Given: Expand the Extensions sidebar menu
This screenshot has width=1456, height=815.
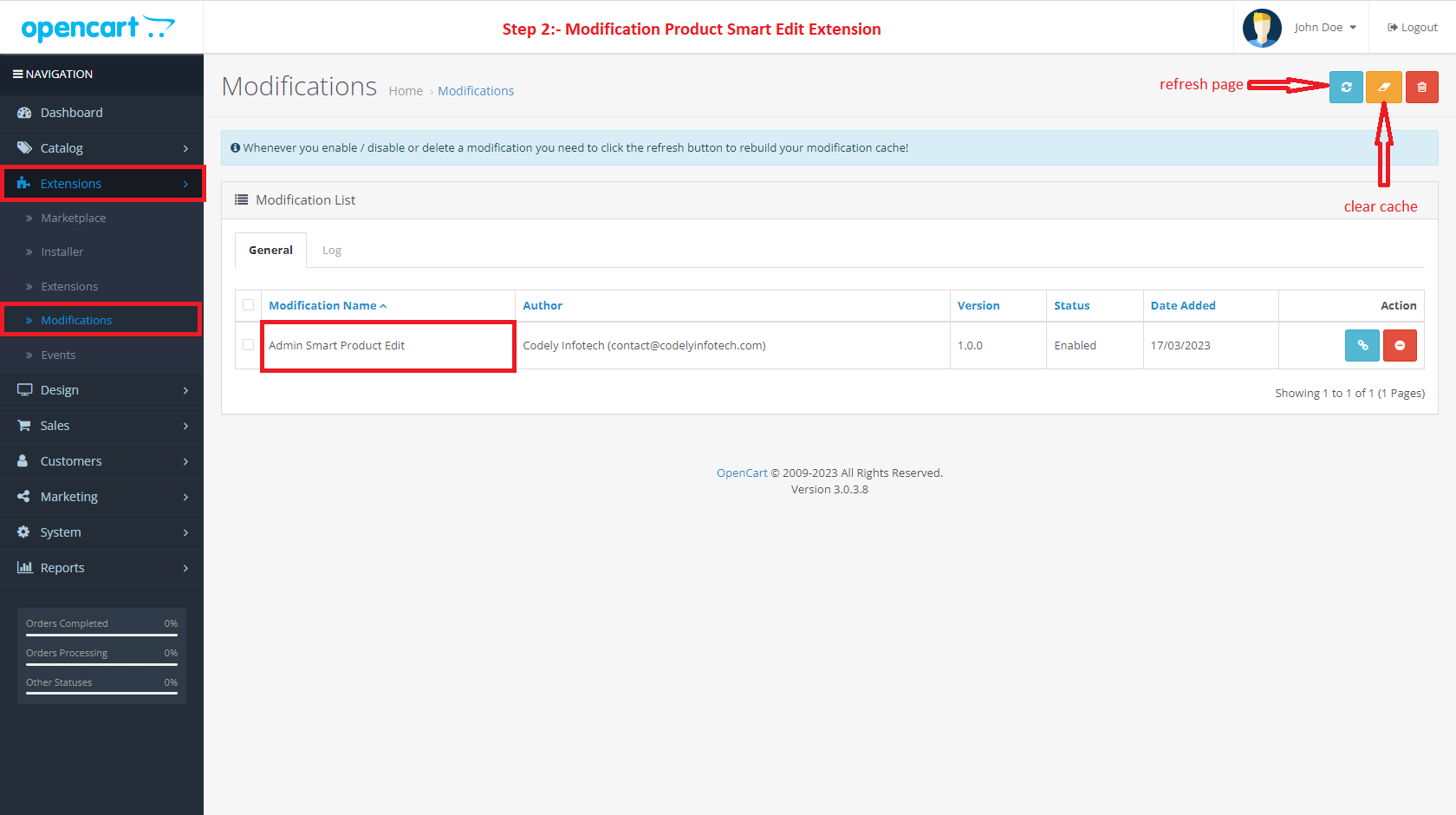Looking at the screenshot, I should (71, 183).
